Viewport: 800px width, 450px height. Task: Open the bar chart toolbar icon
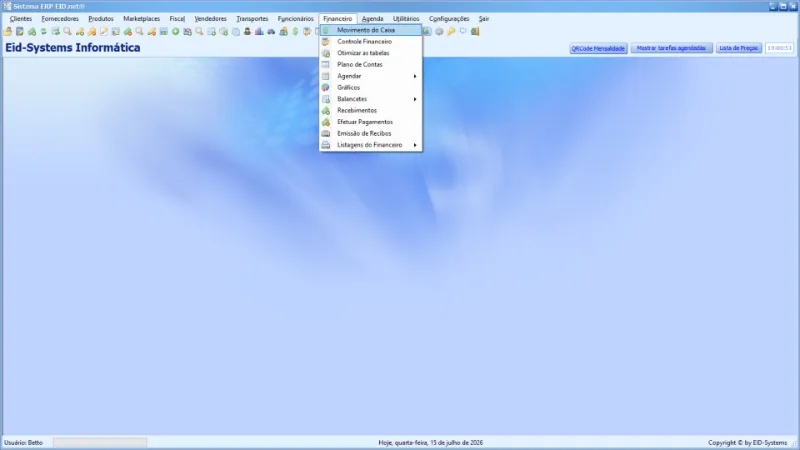click(259, 32)
